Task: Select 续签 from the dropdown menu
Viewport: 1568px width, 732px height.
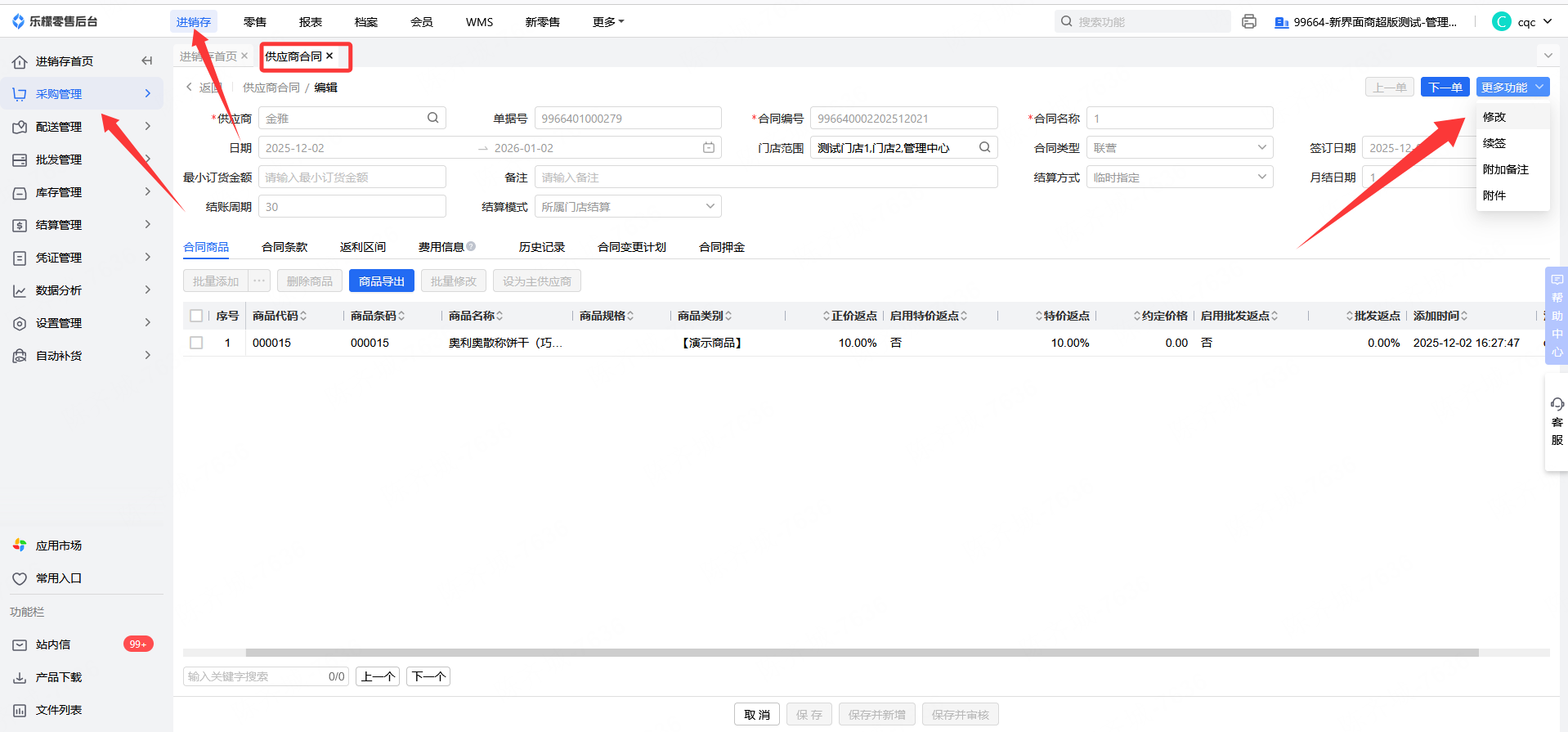Action: click(1494, 143)
